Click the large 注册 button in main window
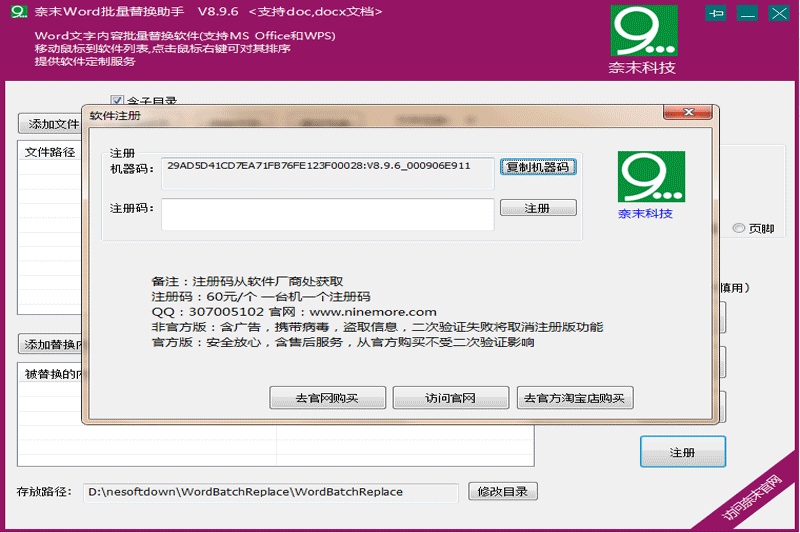Viewport: 800px width, 533px height. [x=683, y=452]
